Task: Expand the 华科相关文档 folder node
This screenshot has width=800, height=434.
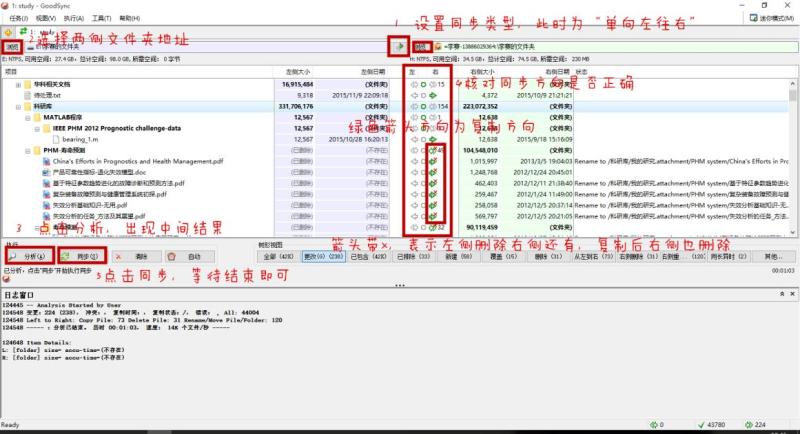Action: pos(18,85)
